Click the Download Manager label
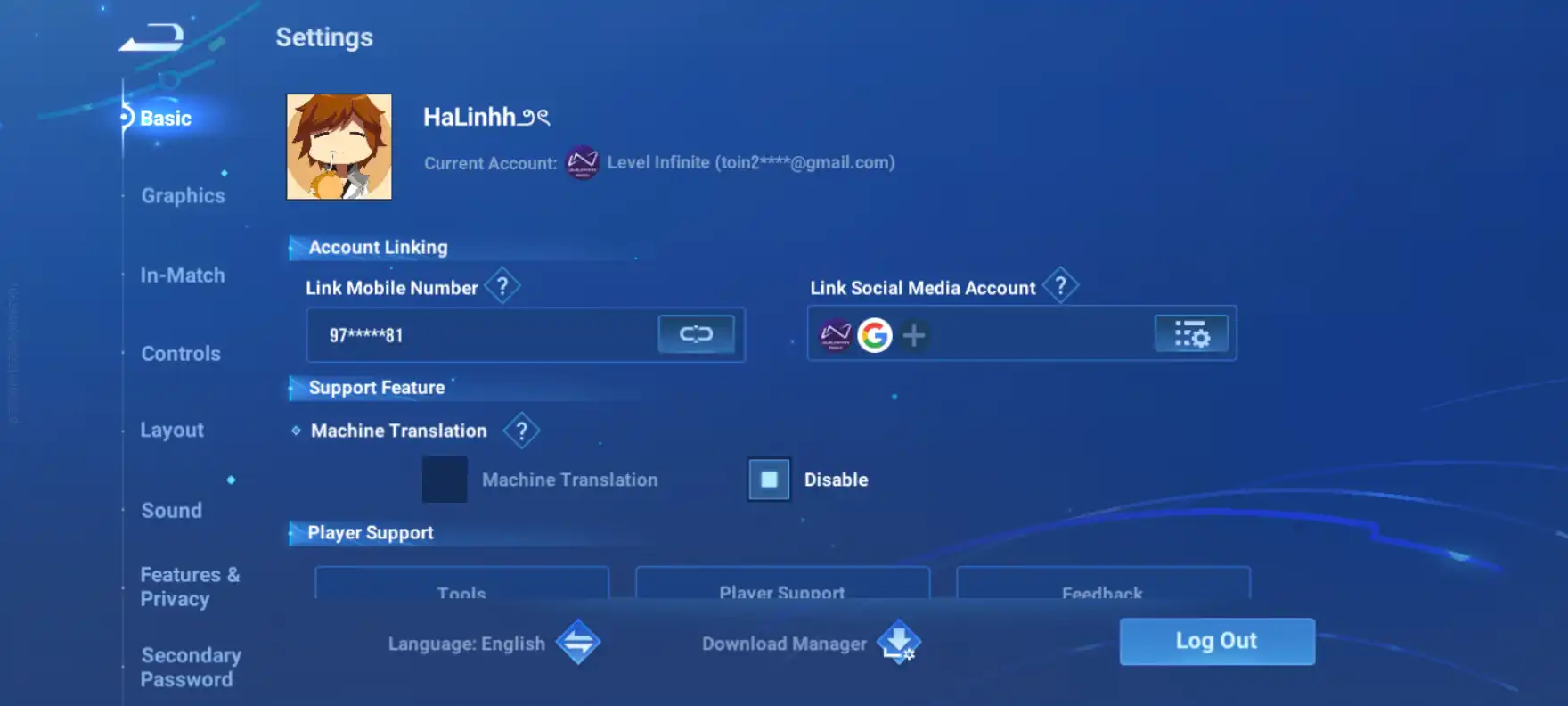 pyautogui.click(x=784, y=644)
